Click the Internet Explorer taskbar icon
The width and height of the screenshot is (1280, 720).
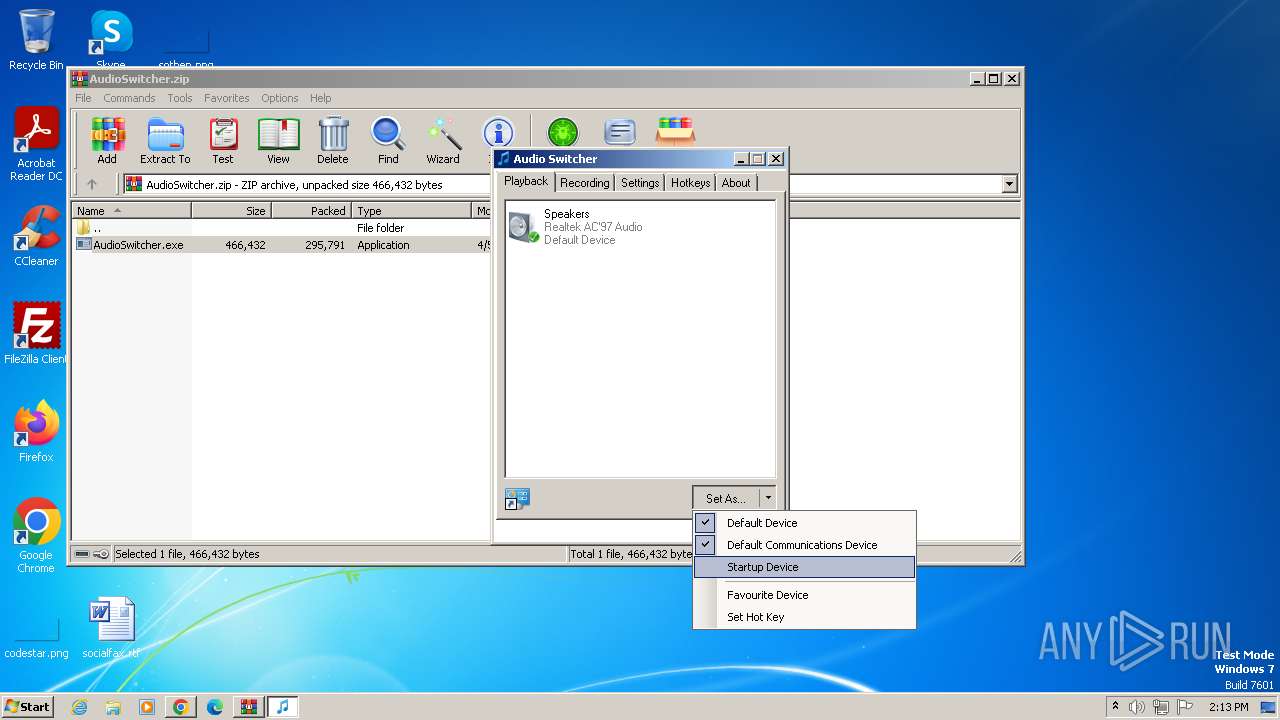pyautogui.click(x=79, y=707)
